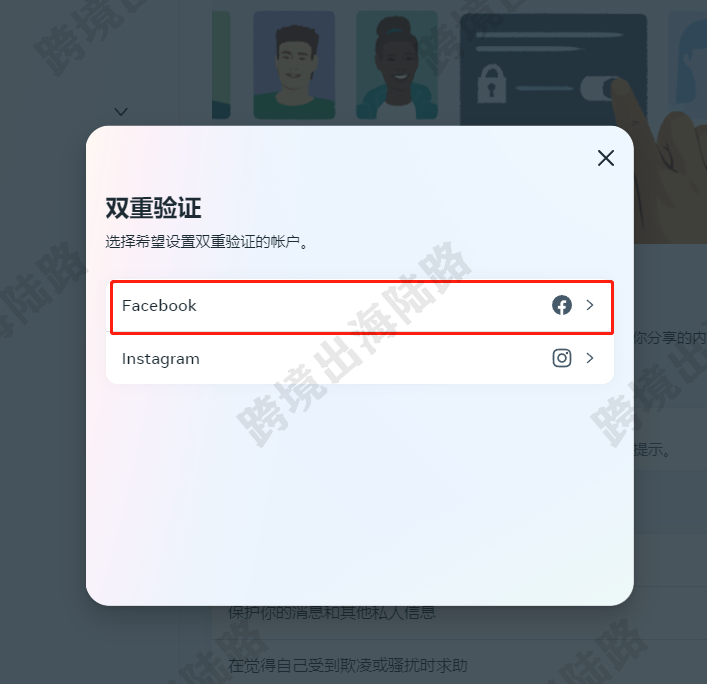The image size is (707, 684).
Task: Click the male avatar portrait card
Action: pos(294,65)
